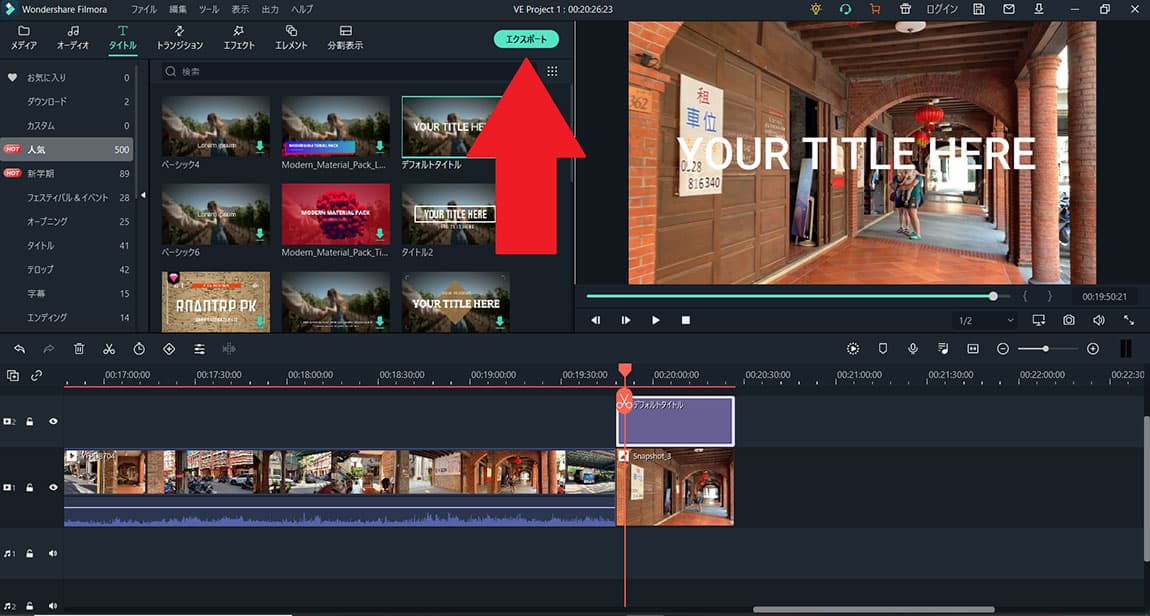Image resolution: width=1150 pixels, height=616 pixels.
Task: Open the 分割表示 split screen tab
Action: click(x=345, y=38)
